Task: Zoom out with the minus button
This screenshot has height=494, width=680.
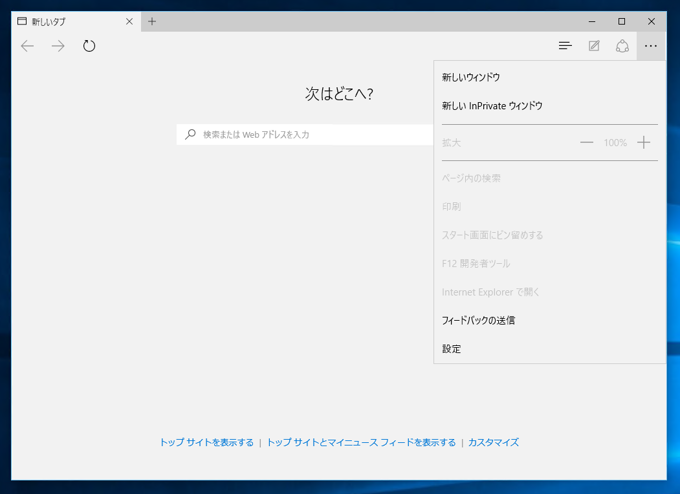Action: tap(586, 143)
